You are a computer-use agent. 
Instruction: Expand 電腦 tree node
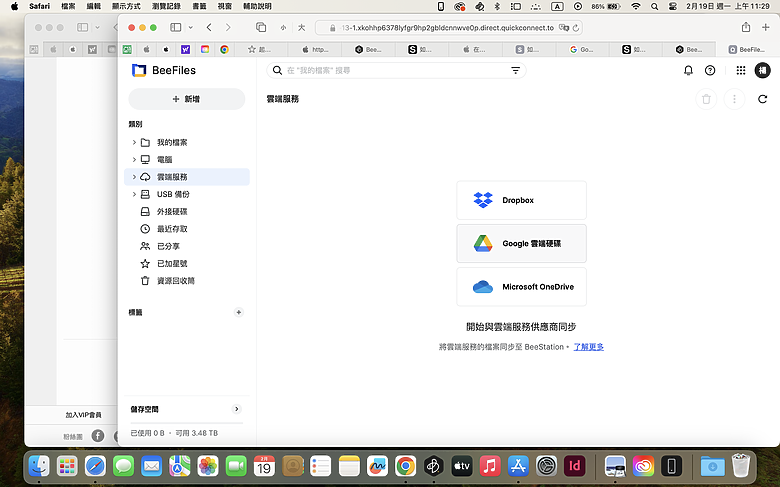(134, 160)
